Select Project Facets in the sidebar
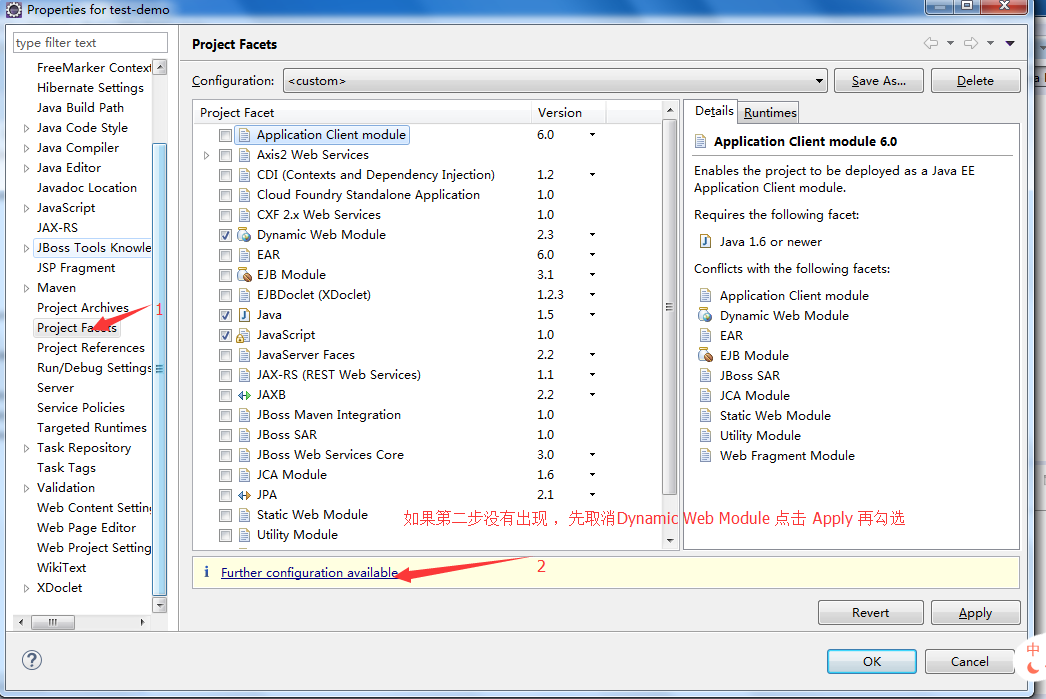Image resolution: width=1046 pixels, height=699 pixels. pyautogui.click(x=77, y=328)
